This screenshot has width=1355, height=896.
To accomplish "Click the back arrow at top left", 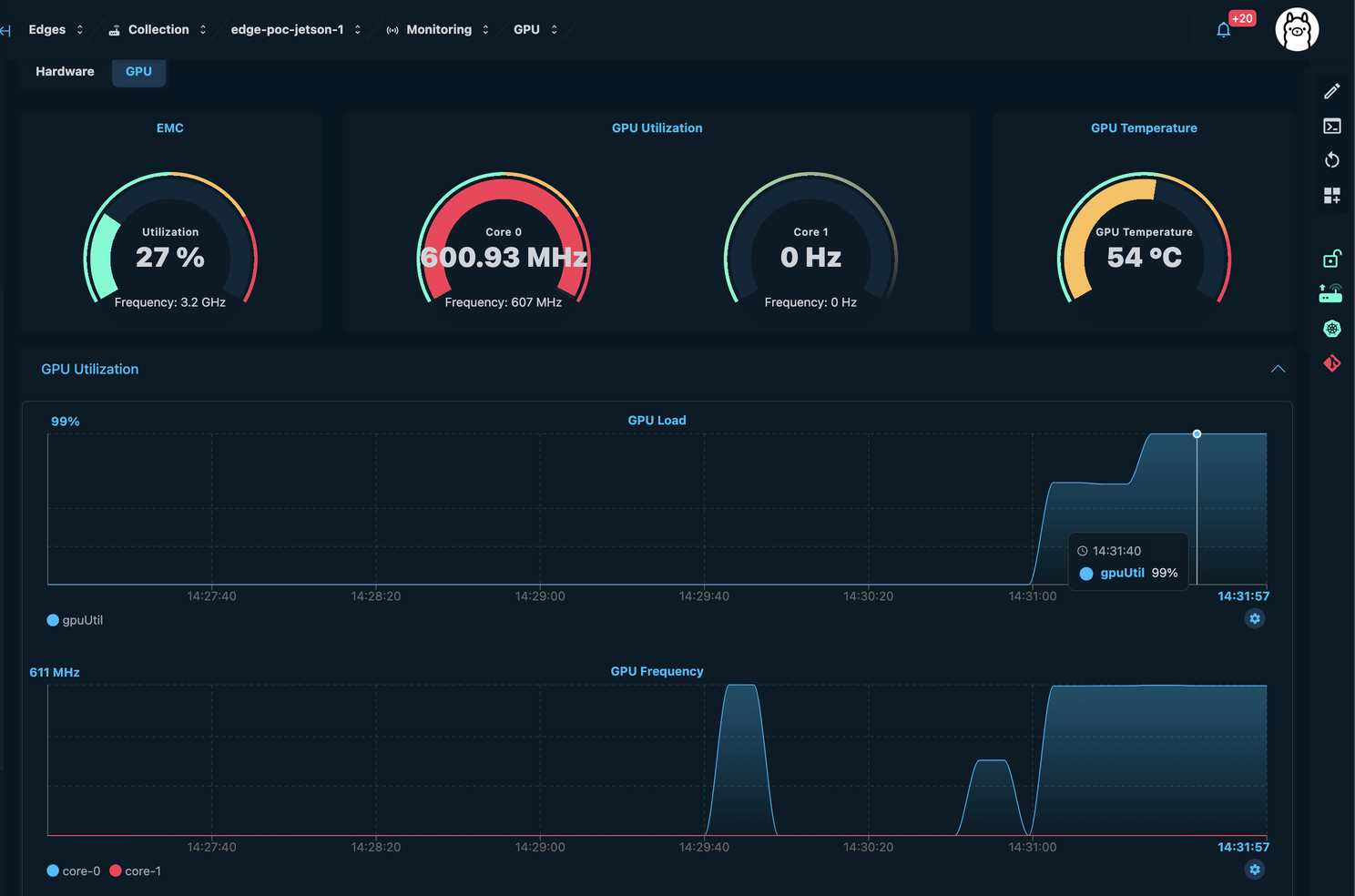I will (x=5, y=30).
